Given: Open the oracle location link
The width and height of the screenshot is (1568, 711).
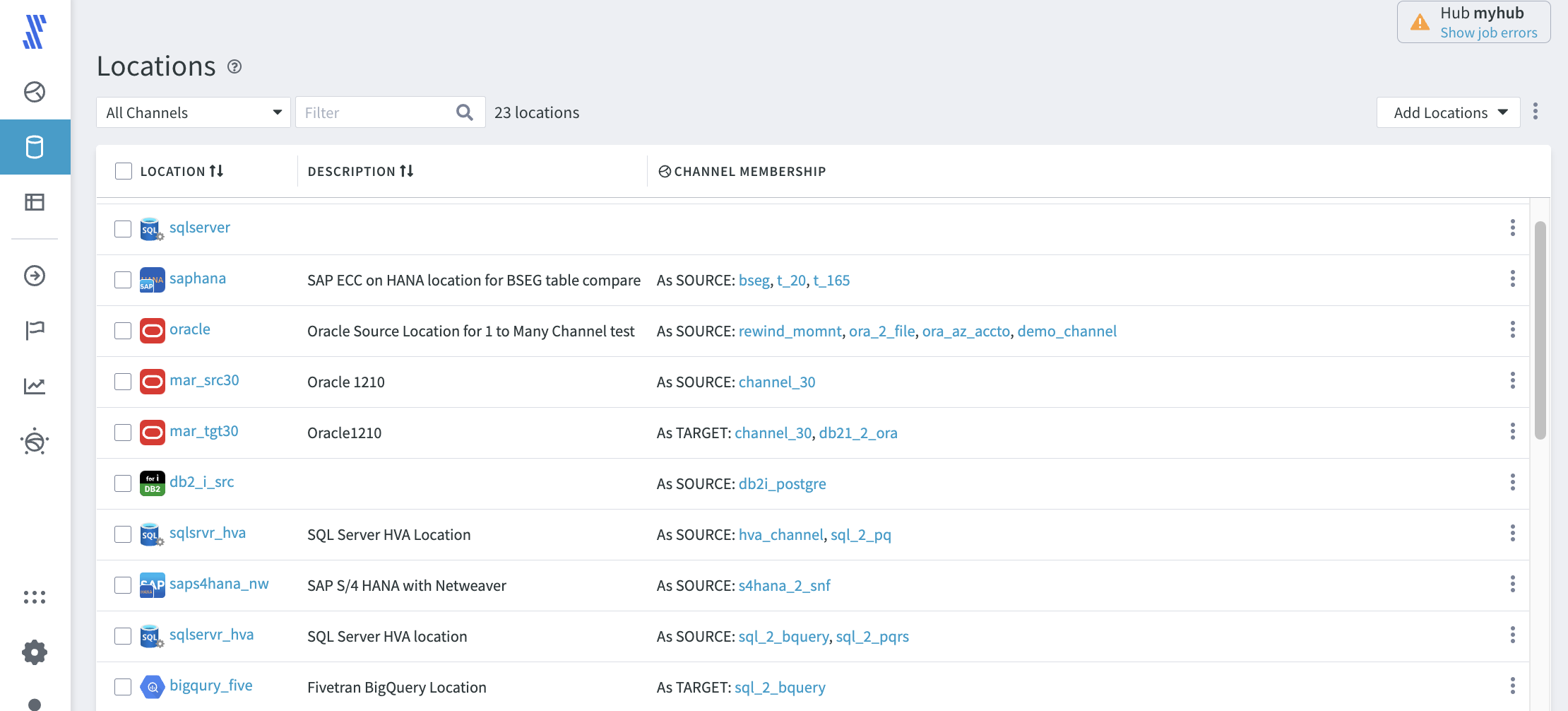Looking at the screenshot, I should point(190,329).
